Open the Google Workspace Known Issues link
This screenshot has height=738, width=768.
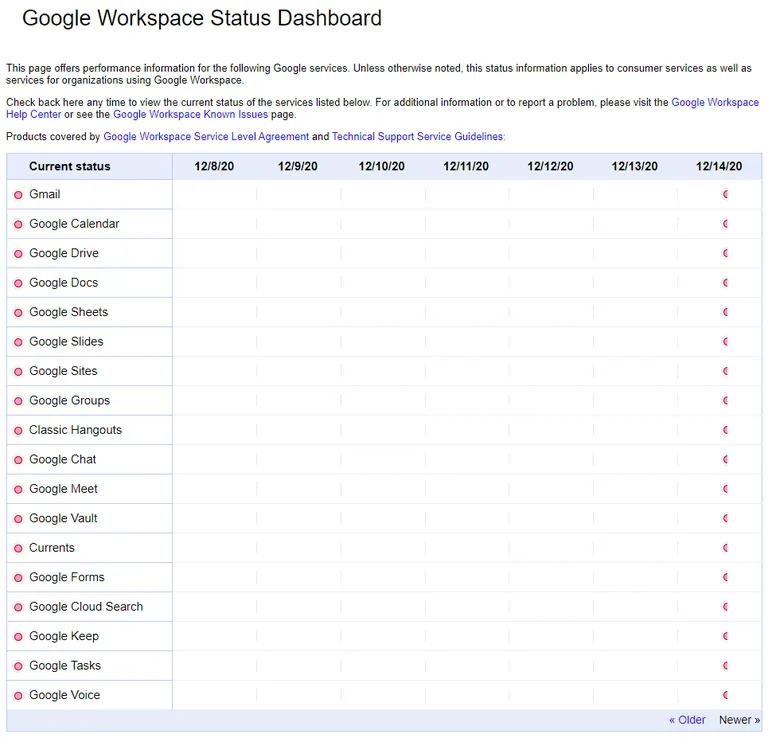(x=191, y=115)
